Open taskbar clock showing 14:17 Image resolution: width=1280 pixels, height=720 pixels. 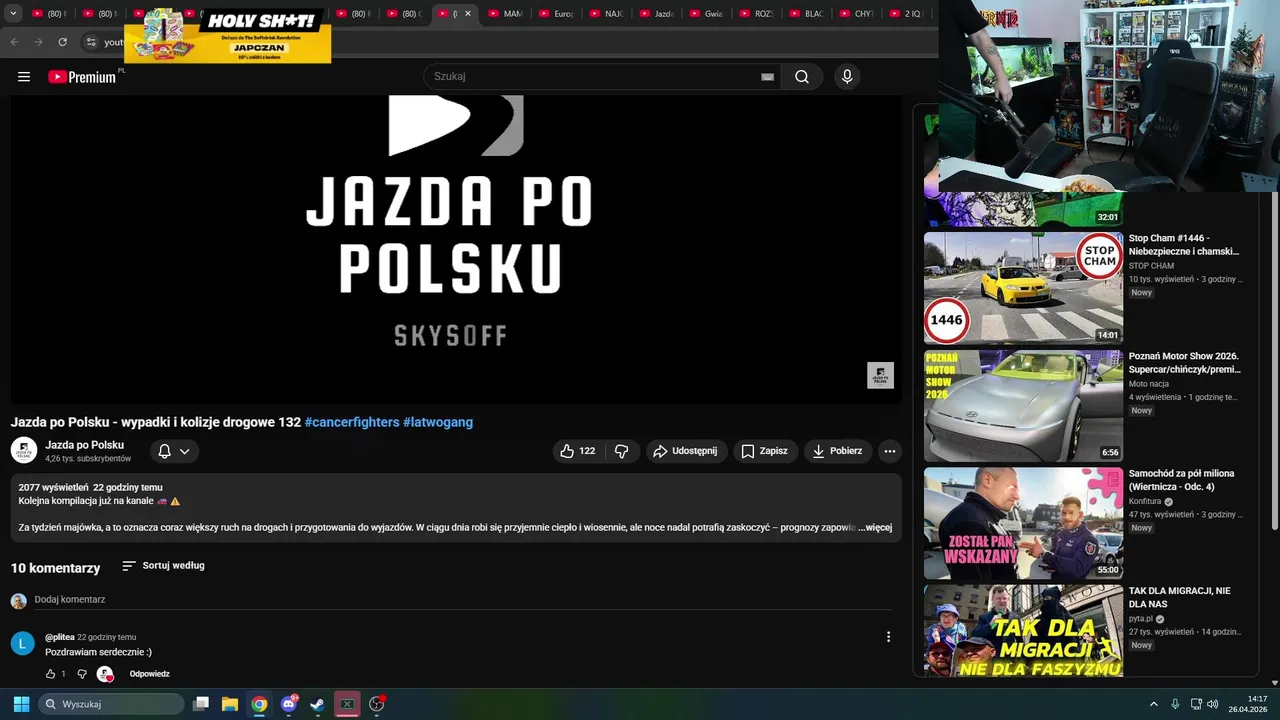(1248, 704)
